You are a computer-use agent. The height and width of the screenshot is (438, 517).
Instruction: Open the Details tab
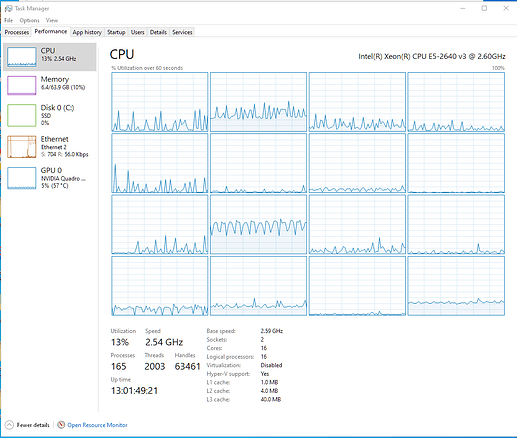point(158,32)
